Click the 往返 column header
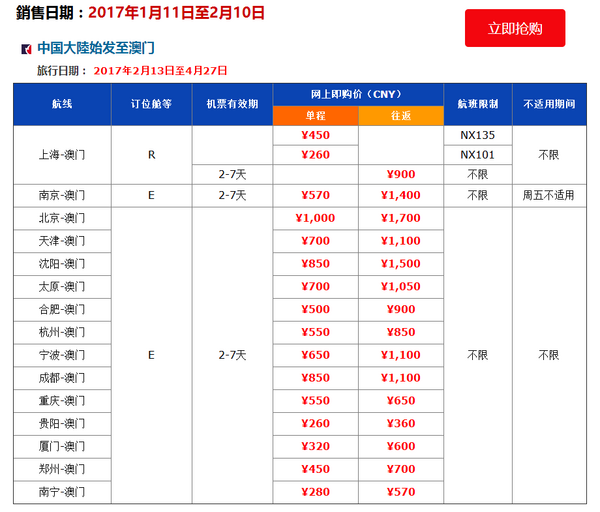 (401, 116)
